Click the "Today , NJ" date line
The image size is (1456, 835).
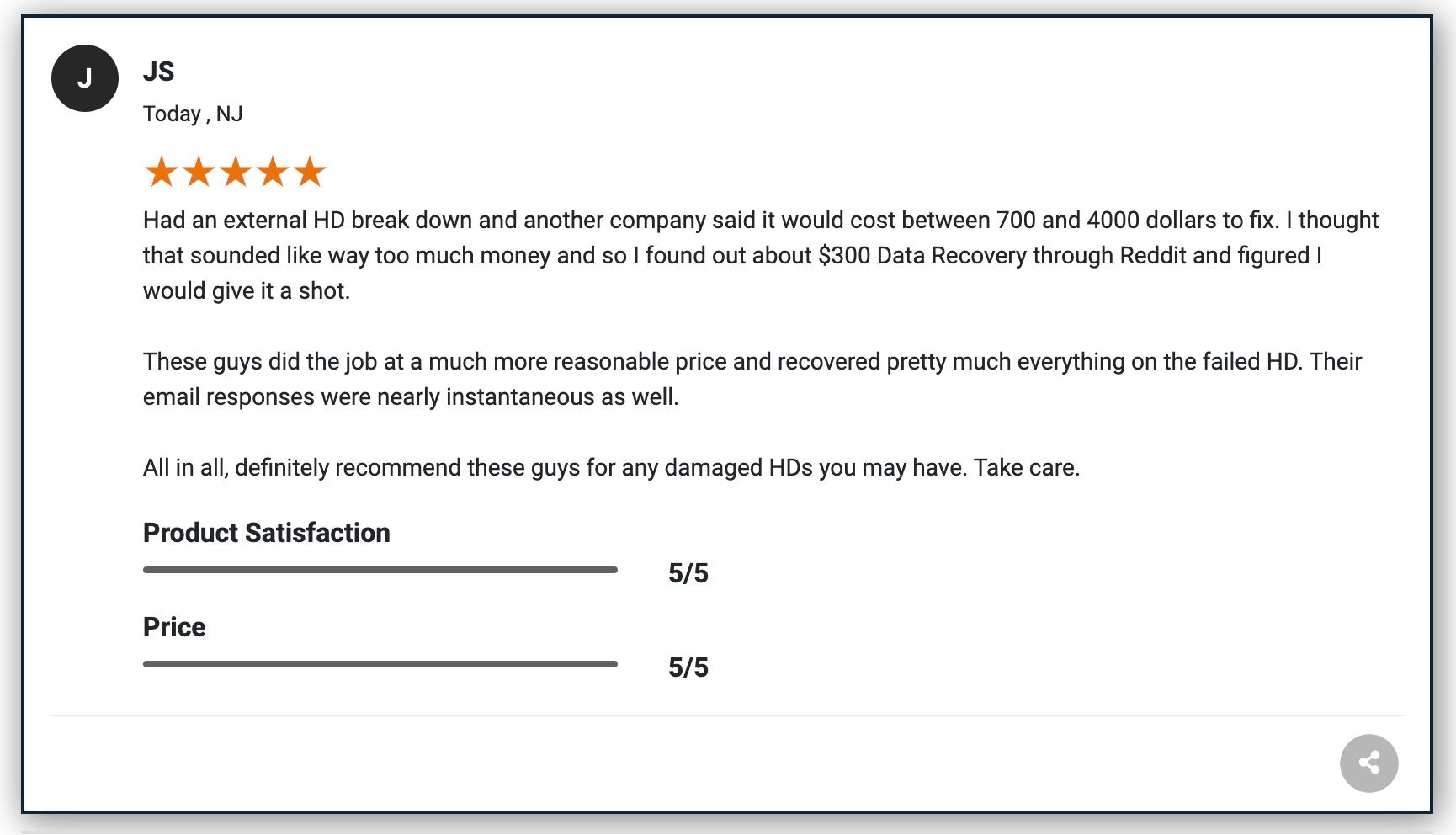(x=193, y=114)
